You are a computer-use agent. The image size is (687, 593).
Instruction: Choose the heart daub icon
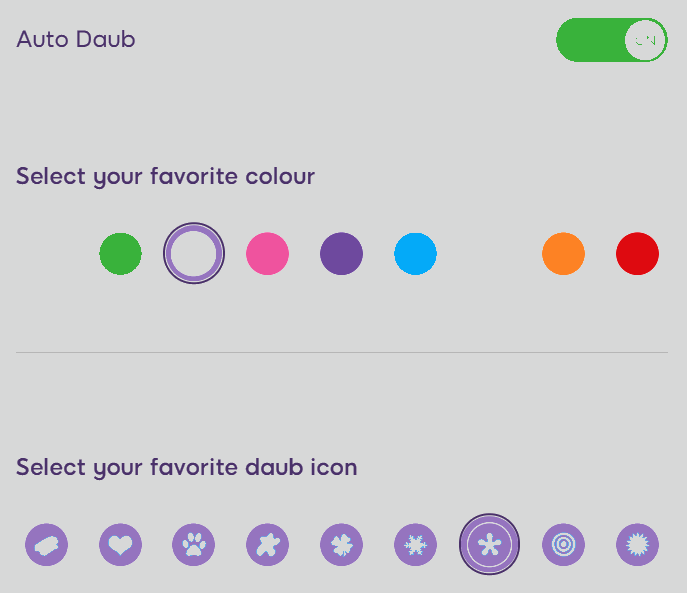pos(120,544)
